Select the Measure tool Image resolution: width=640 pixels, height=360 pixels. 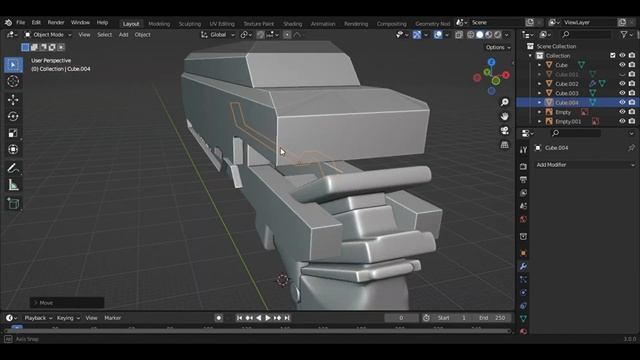(x=13, y=185)
